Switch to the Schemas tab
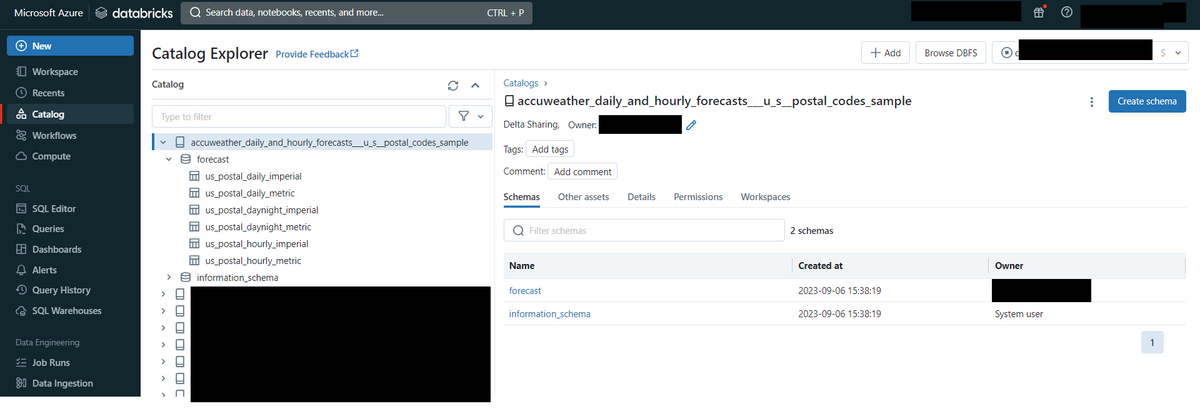The width and height of the screenshot is (1200, 416). tap(522, 197)
